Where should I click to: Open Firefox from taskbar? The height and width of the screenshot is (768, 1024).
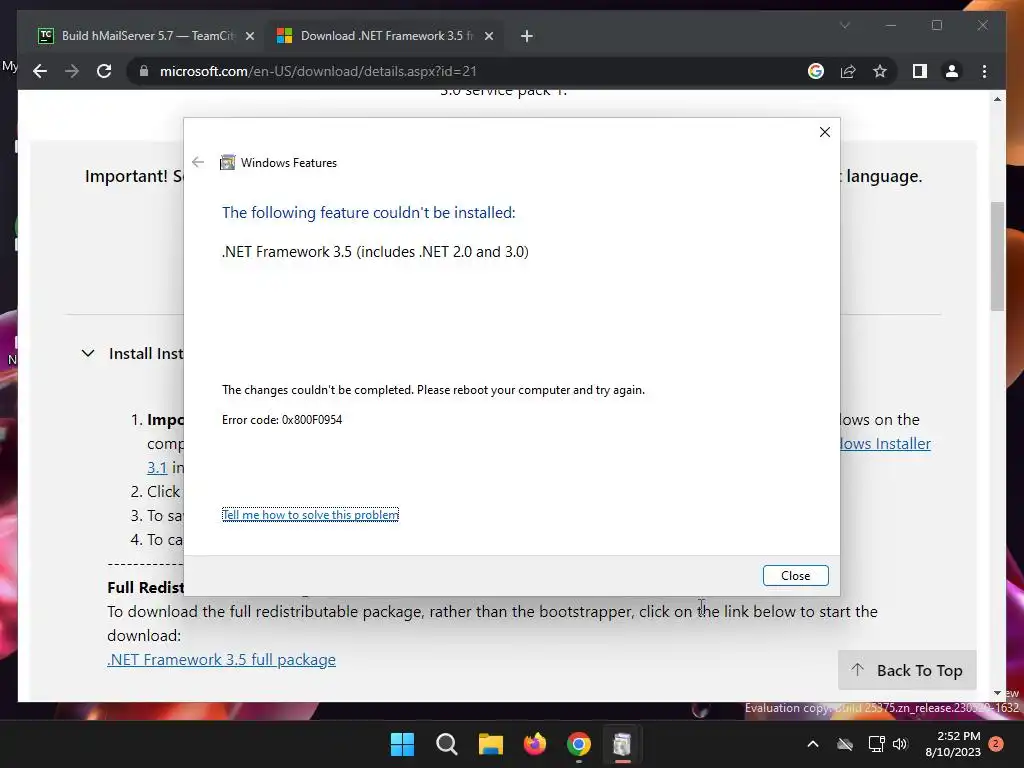tap(535, 744)
